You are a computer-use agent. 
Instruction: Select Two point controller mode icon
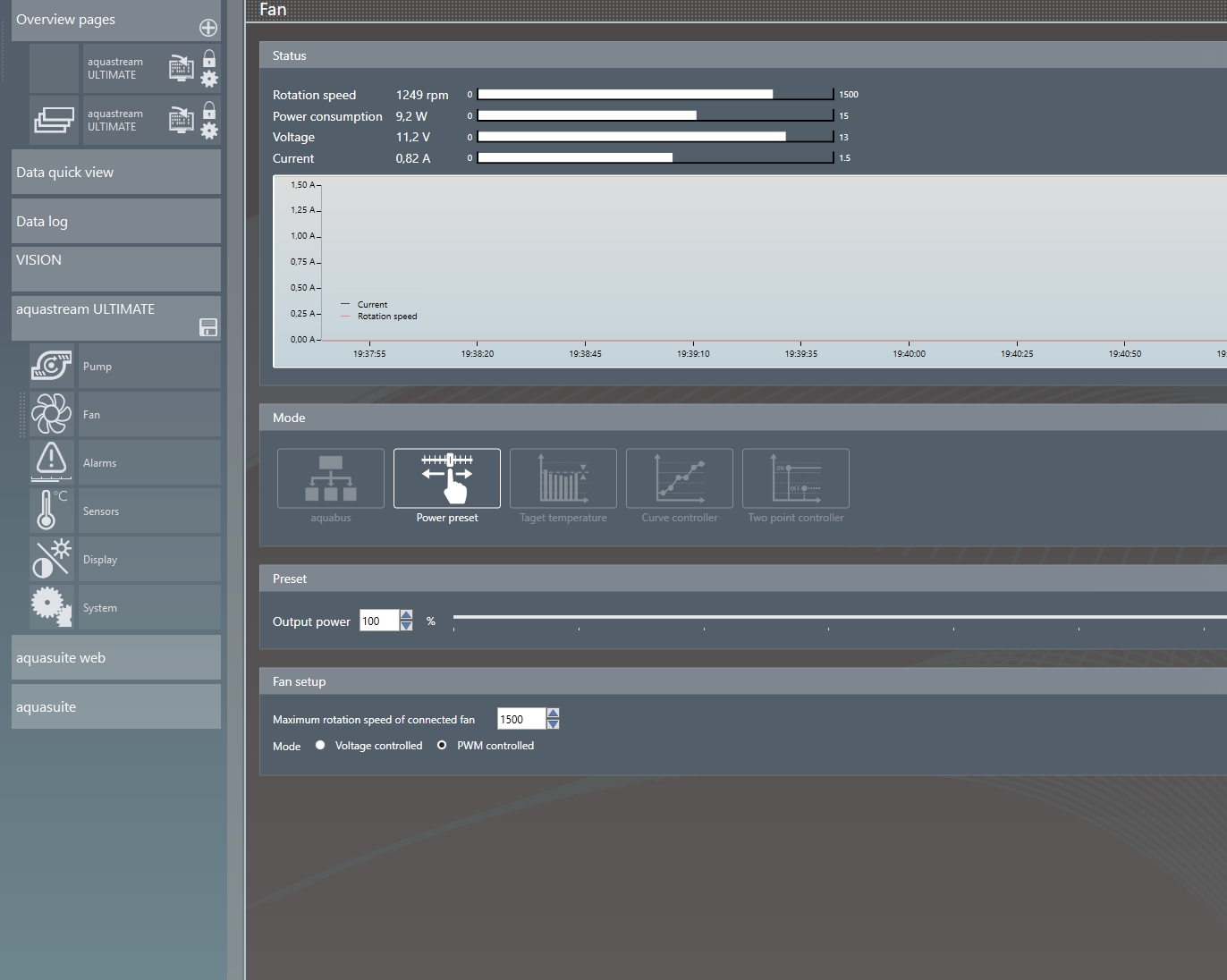coord(796,478)
